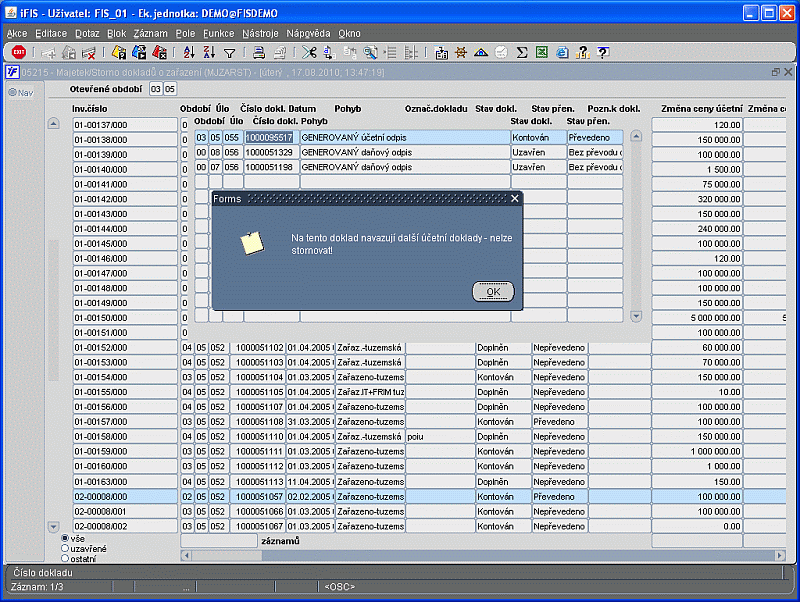Open the Nástroje menu
The width and height of the screenshot is (800, 602).
(260, 33)
